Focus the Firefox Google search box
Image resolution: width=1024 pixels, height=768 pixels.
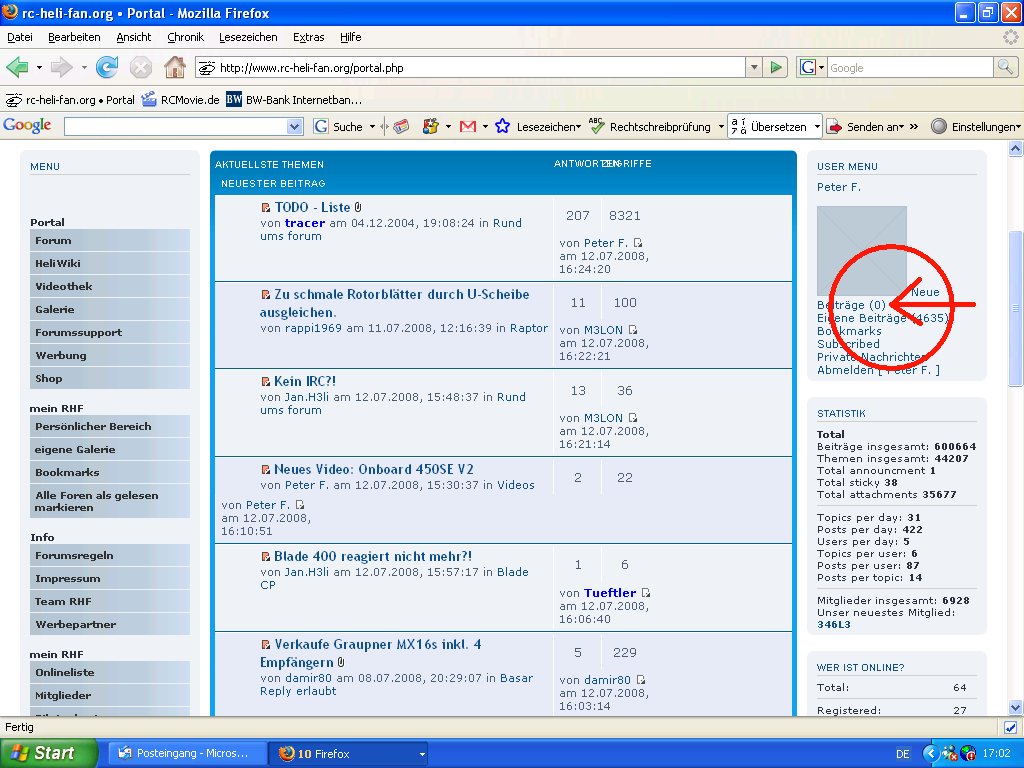pos(910,67)
